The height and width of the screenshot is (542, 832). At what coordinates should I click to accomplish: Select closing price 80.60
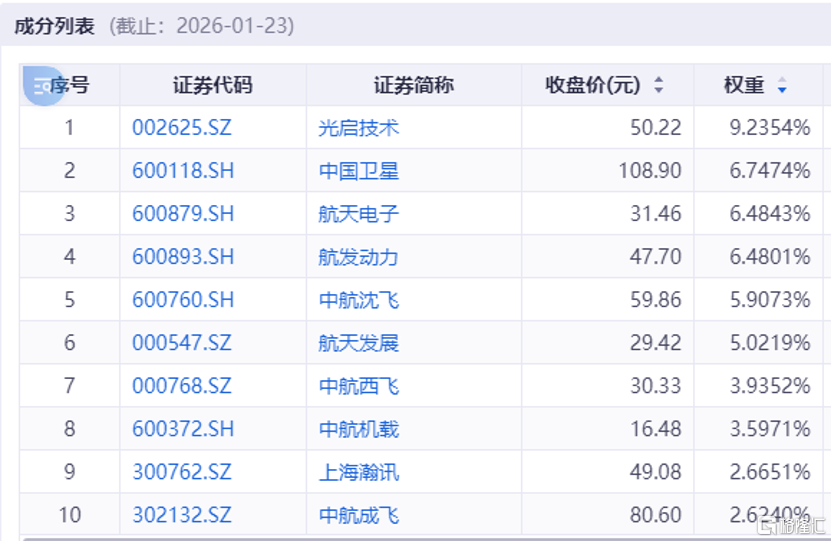click(x=656, y=515)
